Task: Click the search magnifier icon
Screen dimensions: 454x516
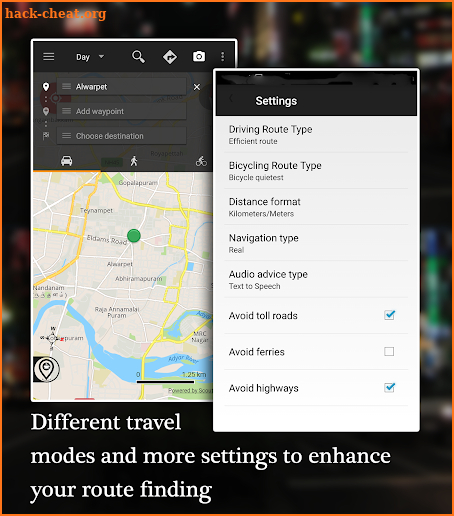Action: pos(138,57)
